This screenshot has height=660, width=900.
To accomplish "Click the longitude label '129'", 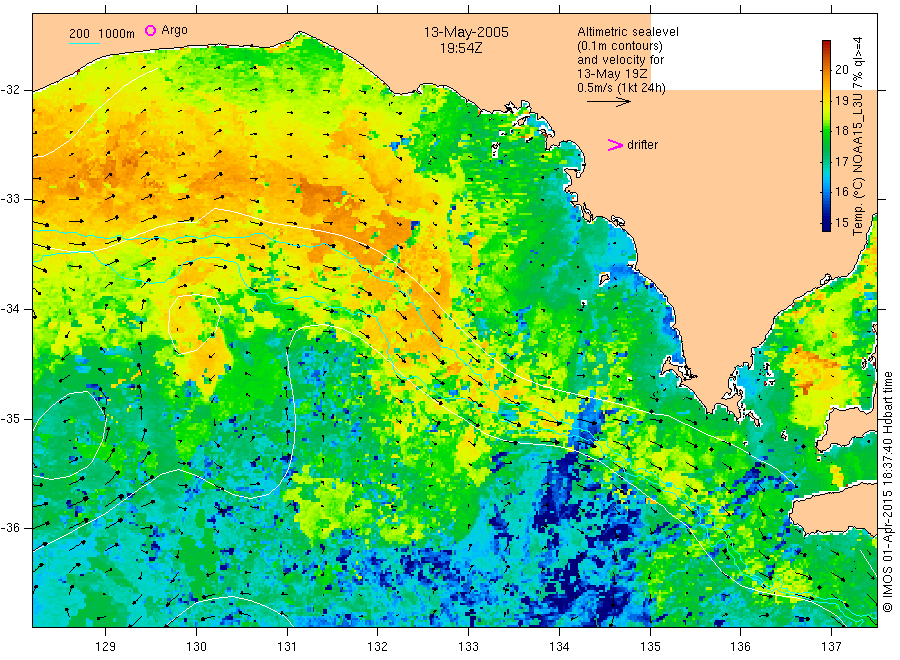I will coord(106,647).
